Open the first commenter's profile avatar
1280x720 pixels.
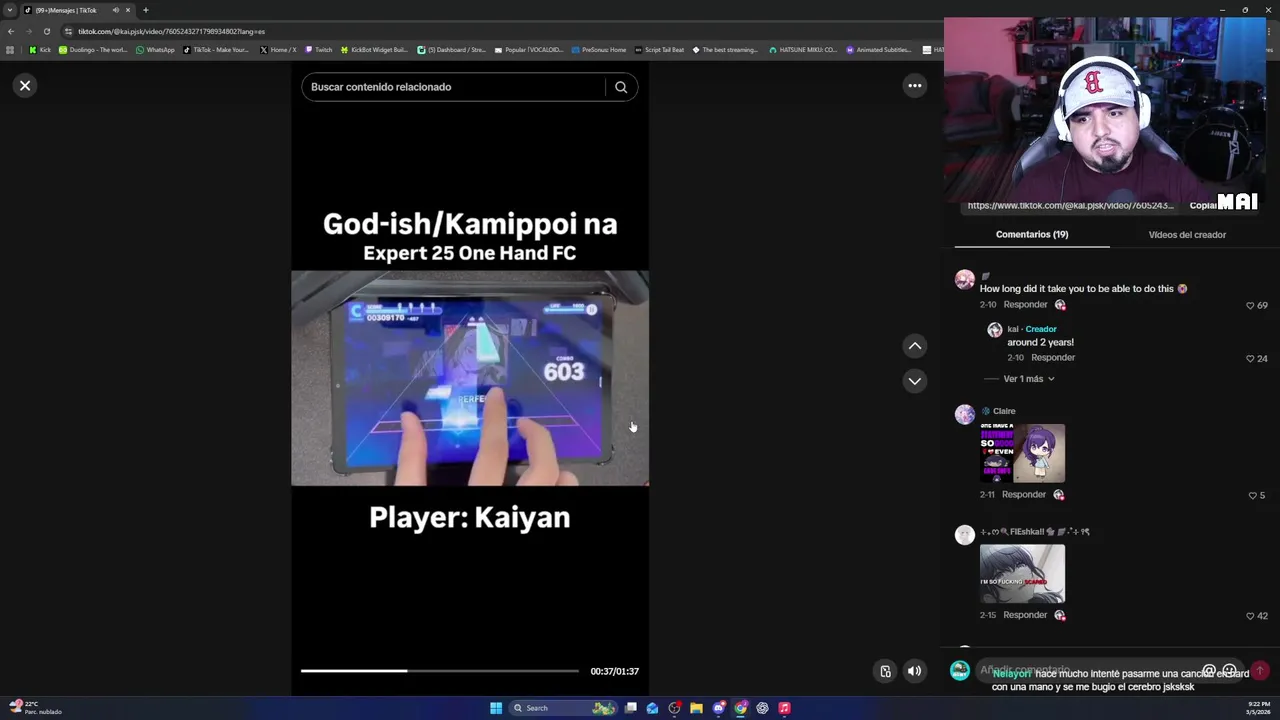click(x=964, y=280)
